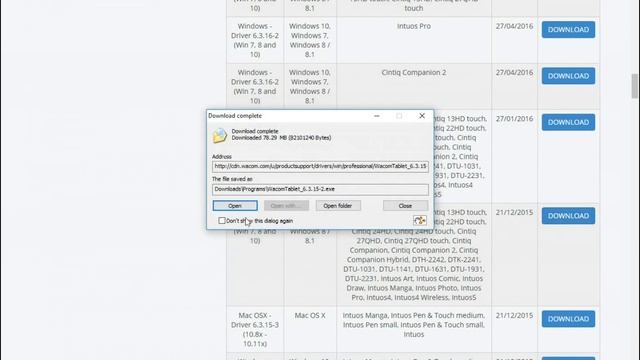Click the "file saved as" path field
Image resolution: width=640 pixels, height=360 pixels.
click(320, 189)
